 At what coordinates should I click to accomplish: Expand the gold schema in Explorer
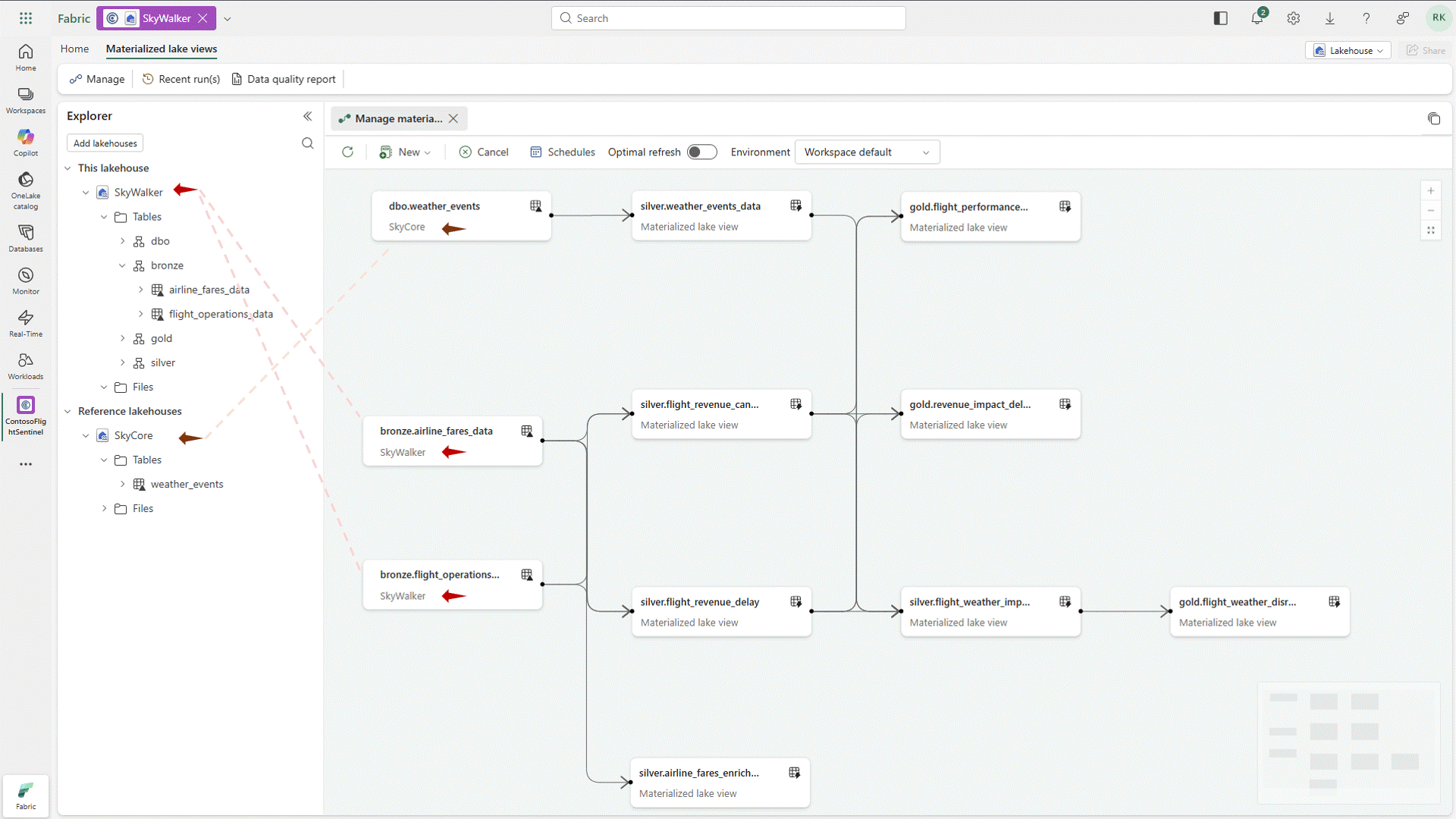tap(122, 338)
